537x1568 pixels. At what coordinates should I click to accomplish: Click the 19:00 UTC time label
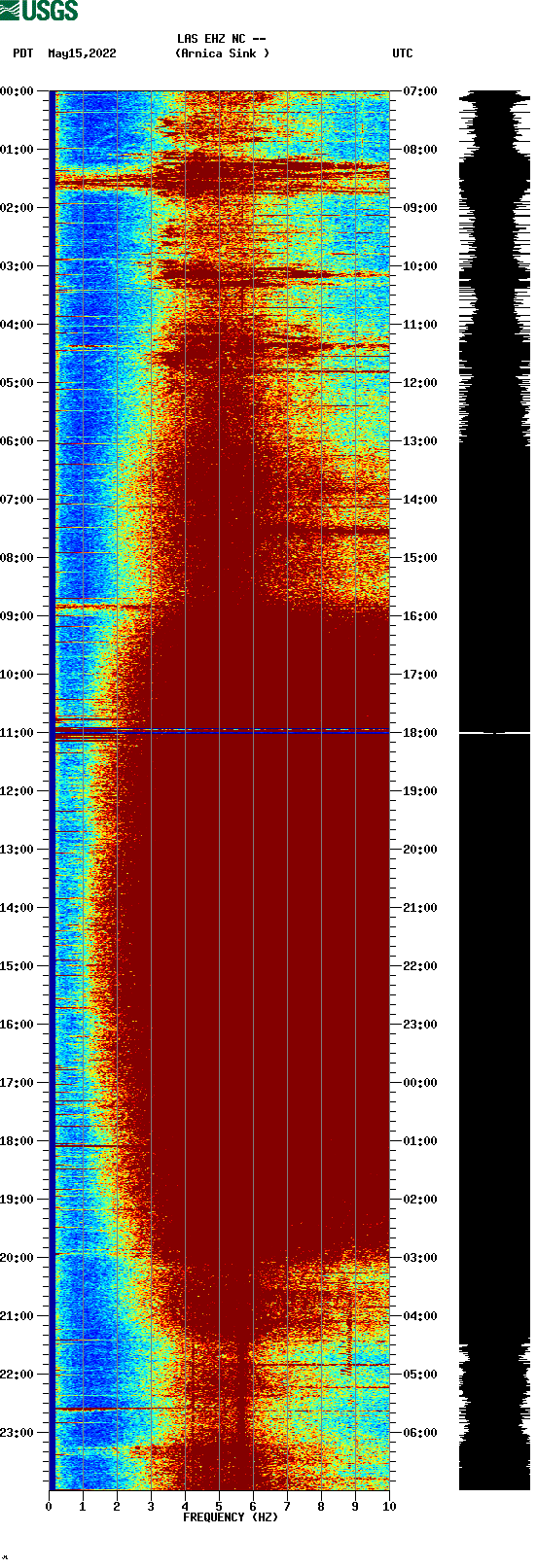[x=420, y=791]
